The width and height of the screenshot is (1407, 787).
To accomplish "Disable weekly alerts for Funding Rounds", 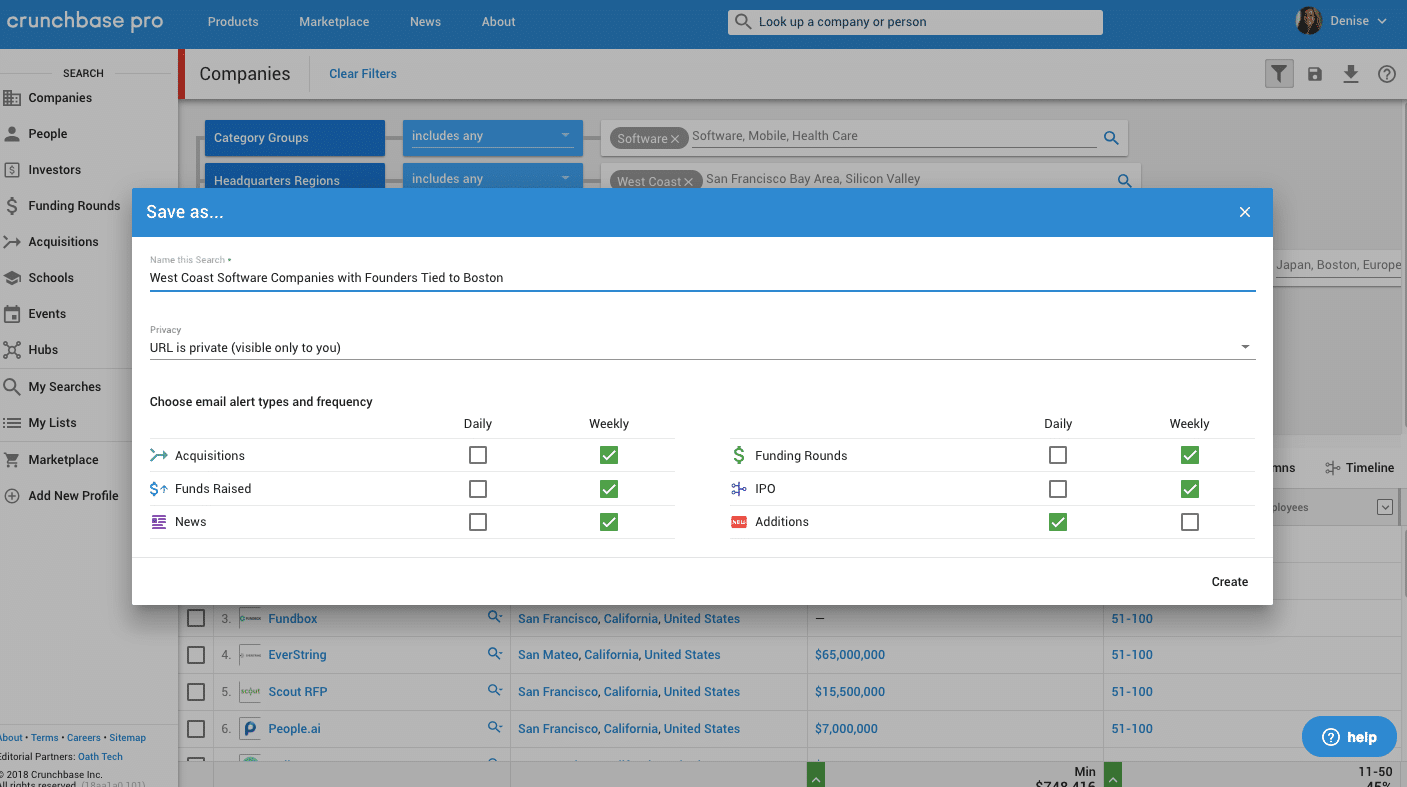I will 1190,454.
